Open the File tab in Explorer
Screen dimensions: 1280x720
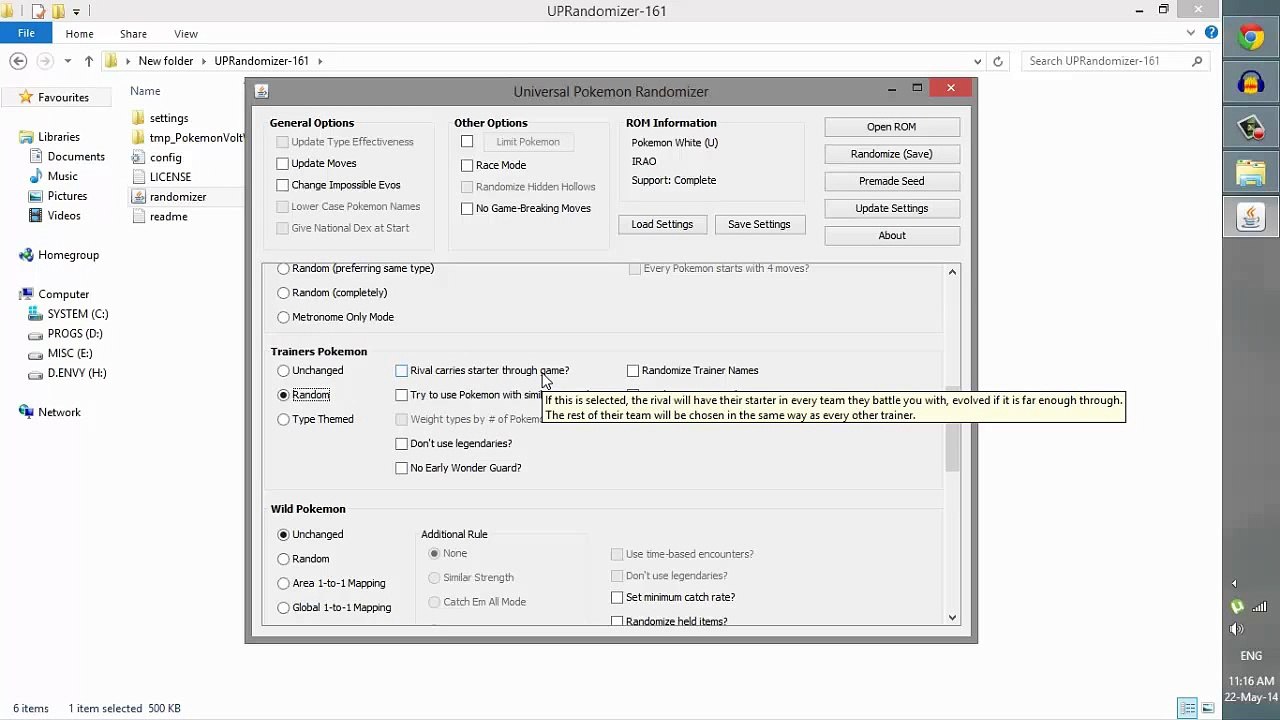pyautogui.click(x=26, y=33)
